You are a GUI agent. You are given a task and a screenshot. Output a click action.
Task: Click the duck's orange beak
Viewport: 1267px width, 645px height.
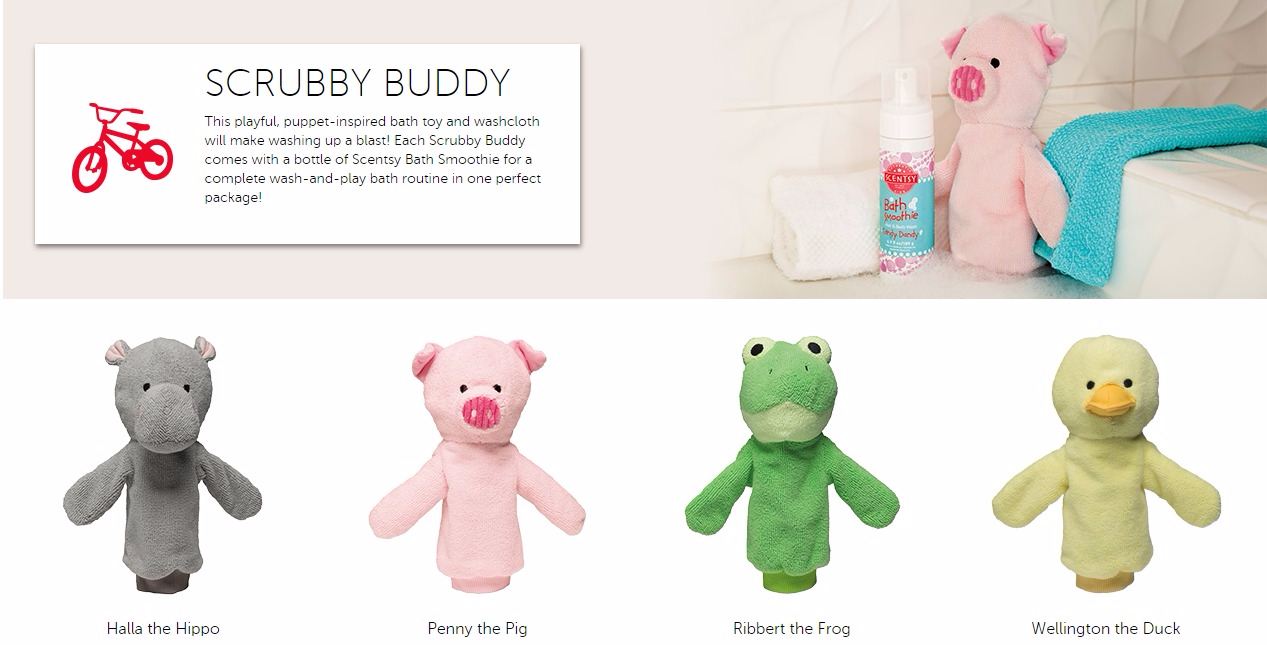click(1109, 400)
